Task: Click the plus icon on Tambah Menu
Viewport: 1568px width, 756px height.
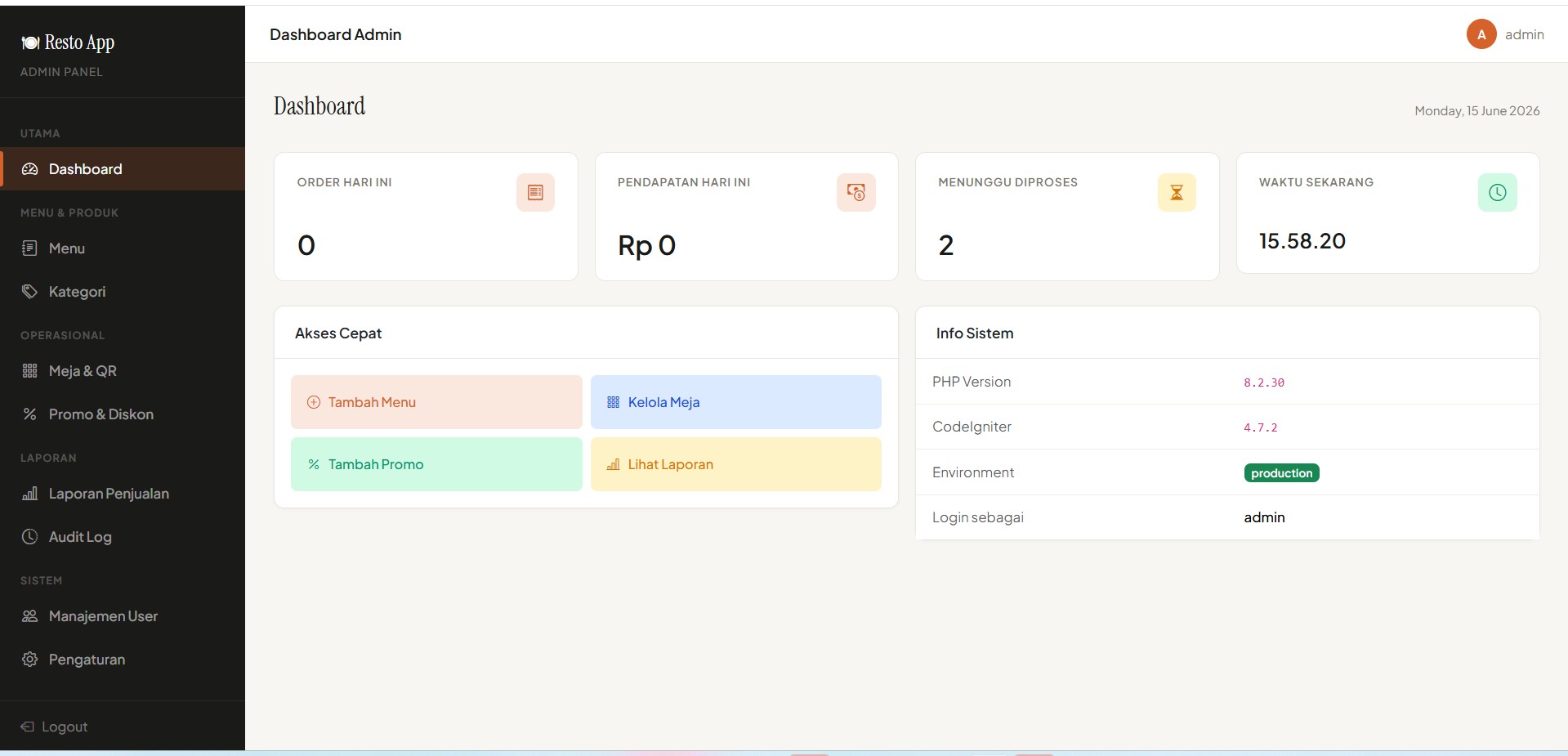Action: [314, 402]
